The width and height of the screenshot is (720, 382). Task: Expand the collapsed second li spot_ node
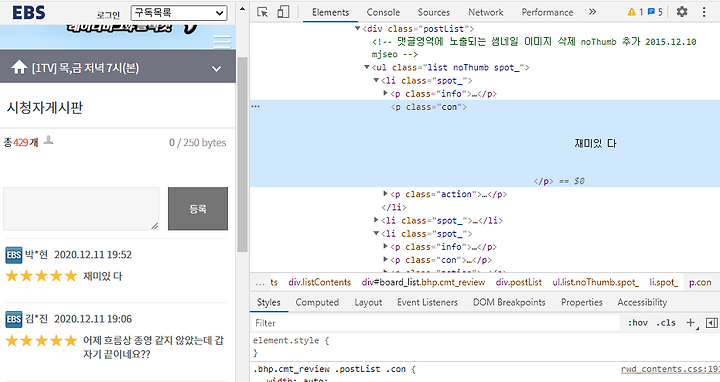coord(376,220)
